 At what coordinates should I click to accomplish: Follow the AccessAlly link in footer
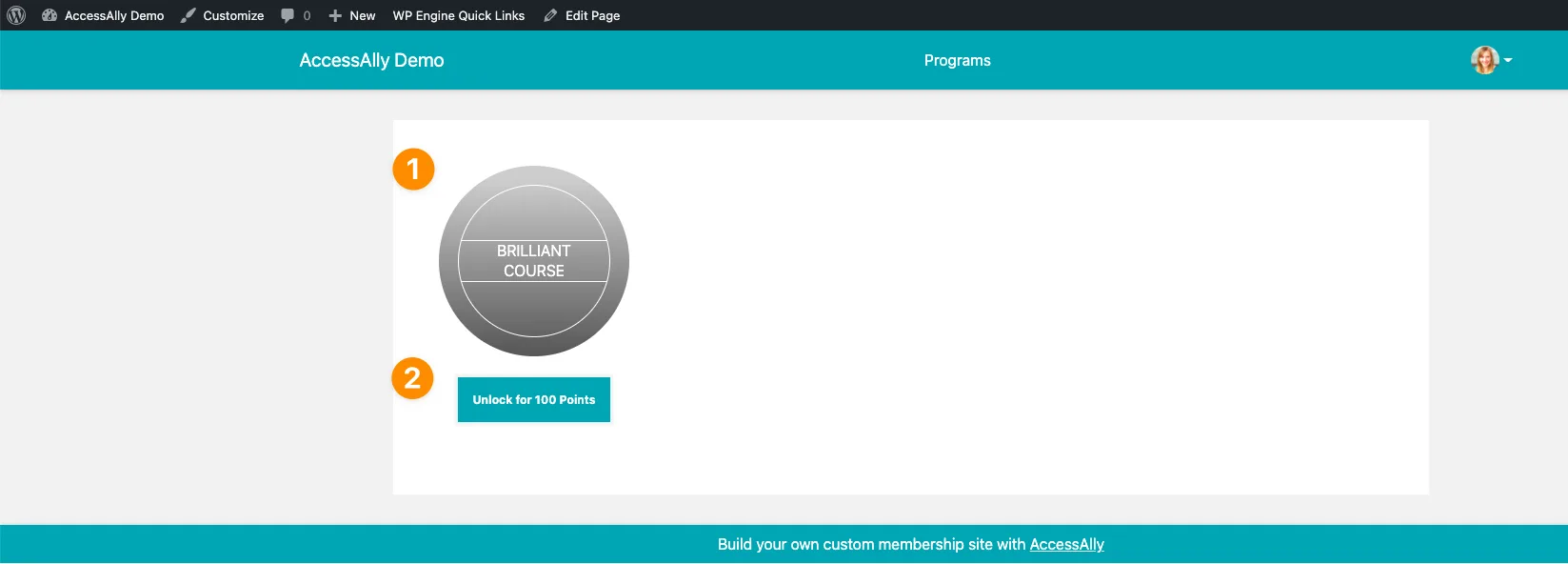tap(1066, 544)
